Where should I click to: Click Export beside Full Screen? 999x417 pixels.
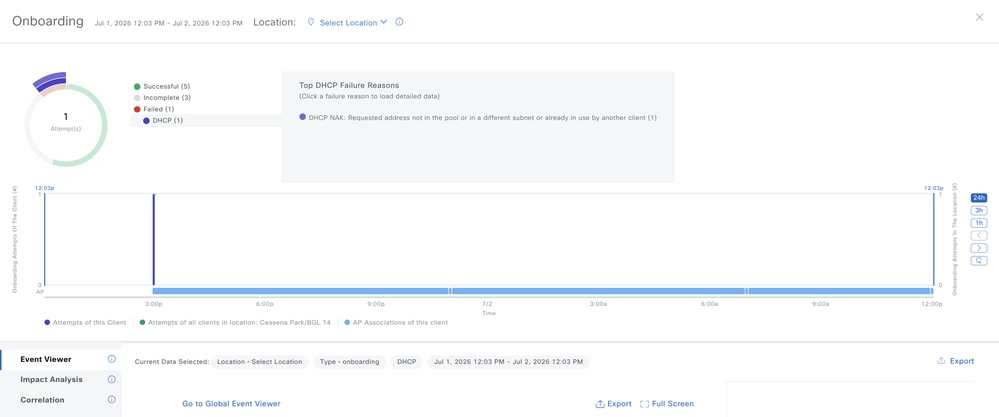[x=614, y=404]
